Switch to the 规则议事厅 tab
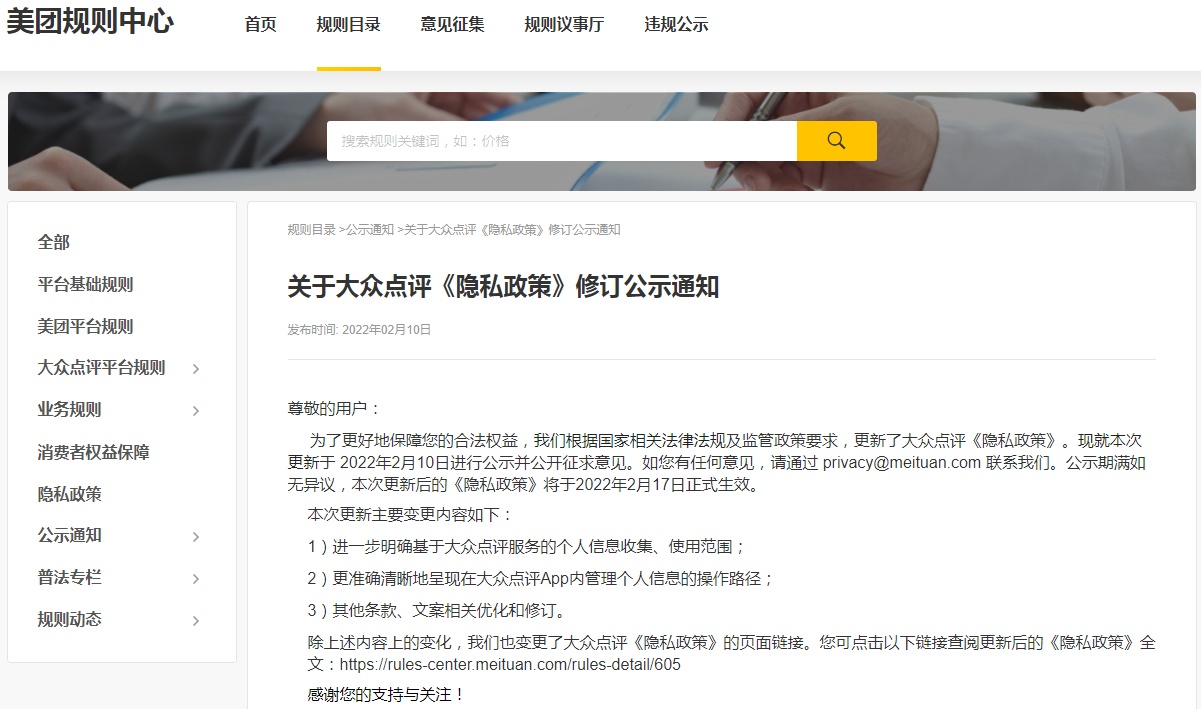This screenshot has height=709, width=1201. coord(565,25)
